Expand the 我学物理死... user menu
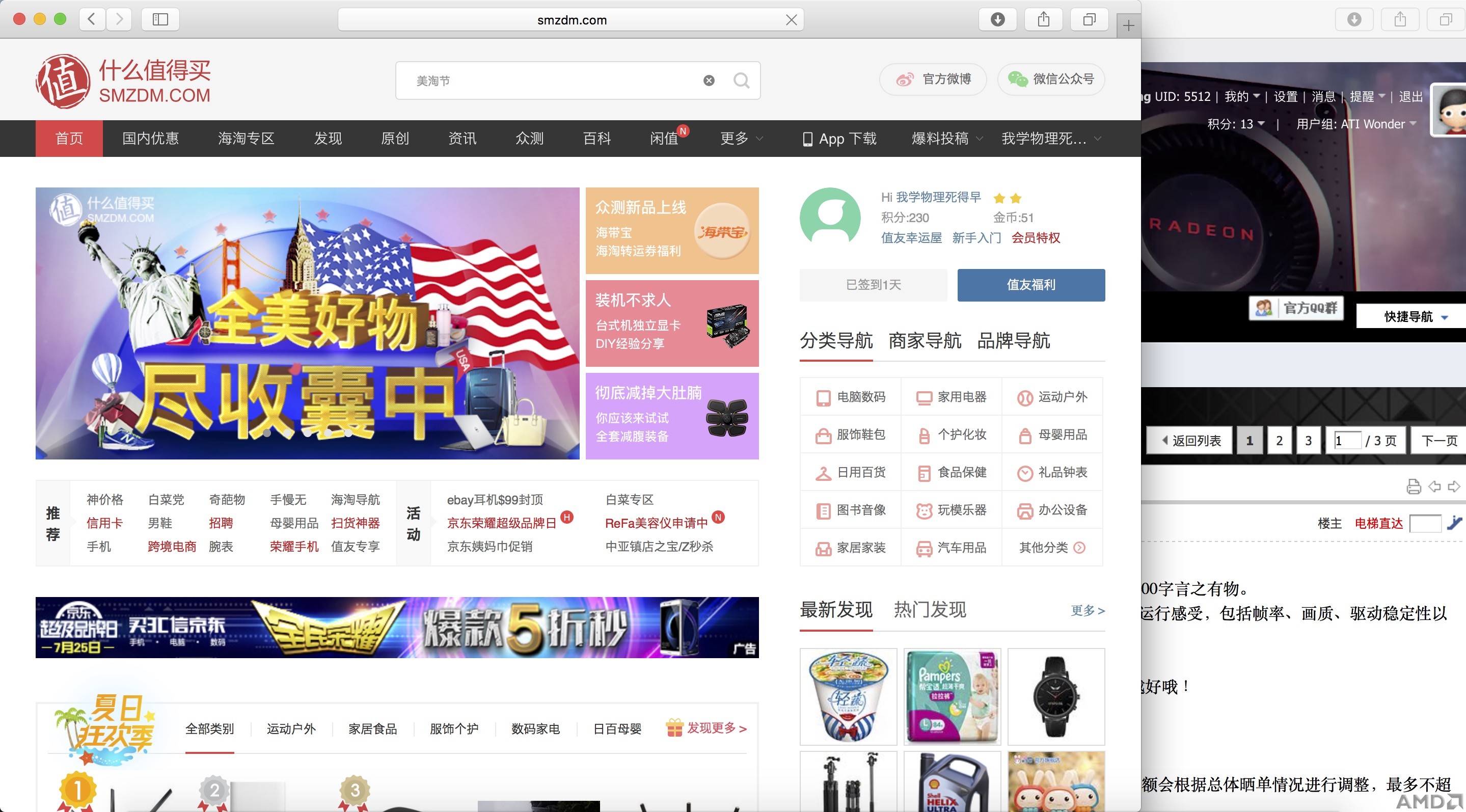The image size is (1466, 812). [1051, 138]
